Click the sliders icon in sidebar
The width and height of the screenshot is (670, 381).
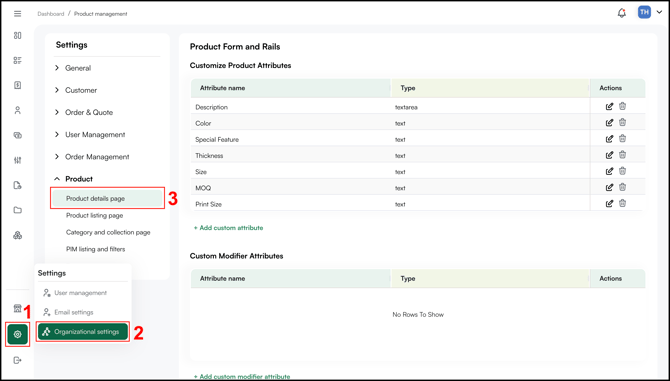tap(18, 160)
